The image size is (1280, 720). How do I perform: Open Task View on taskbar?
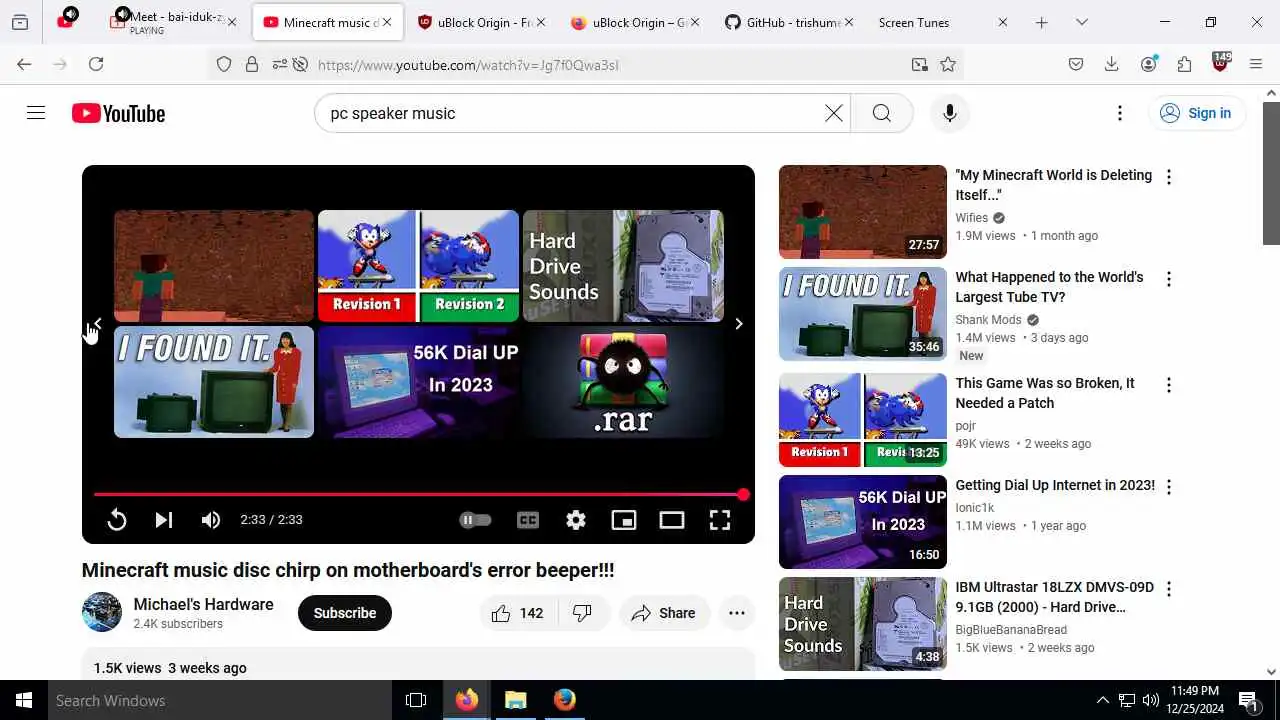coord(416,700)
